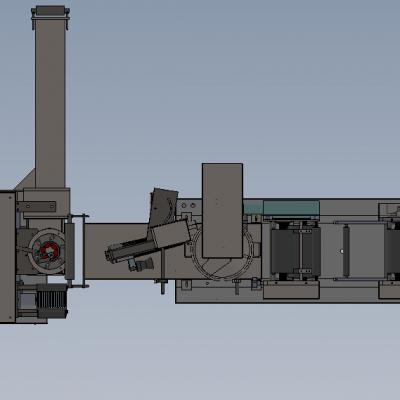Select the triangular gusset beside the chute
The height and width of the screenshot is (400, 400).
coord(27,181)
